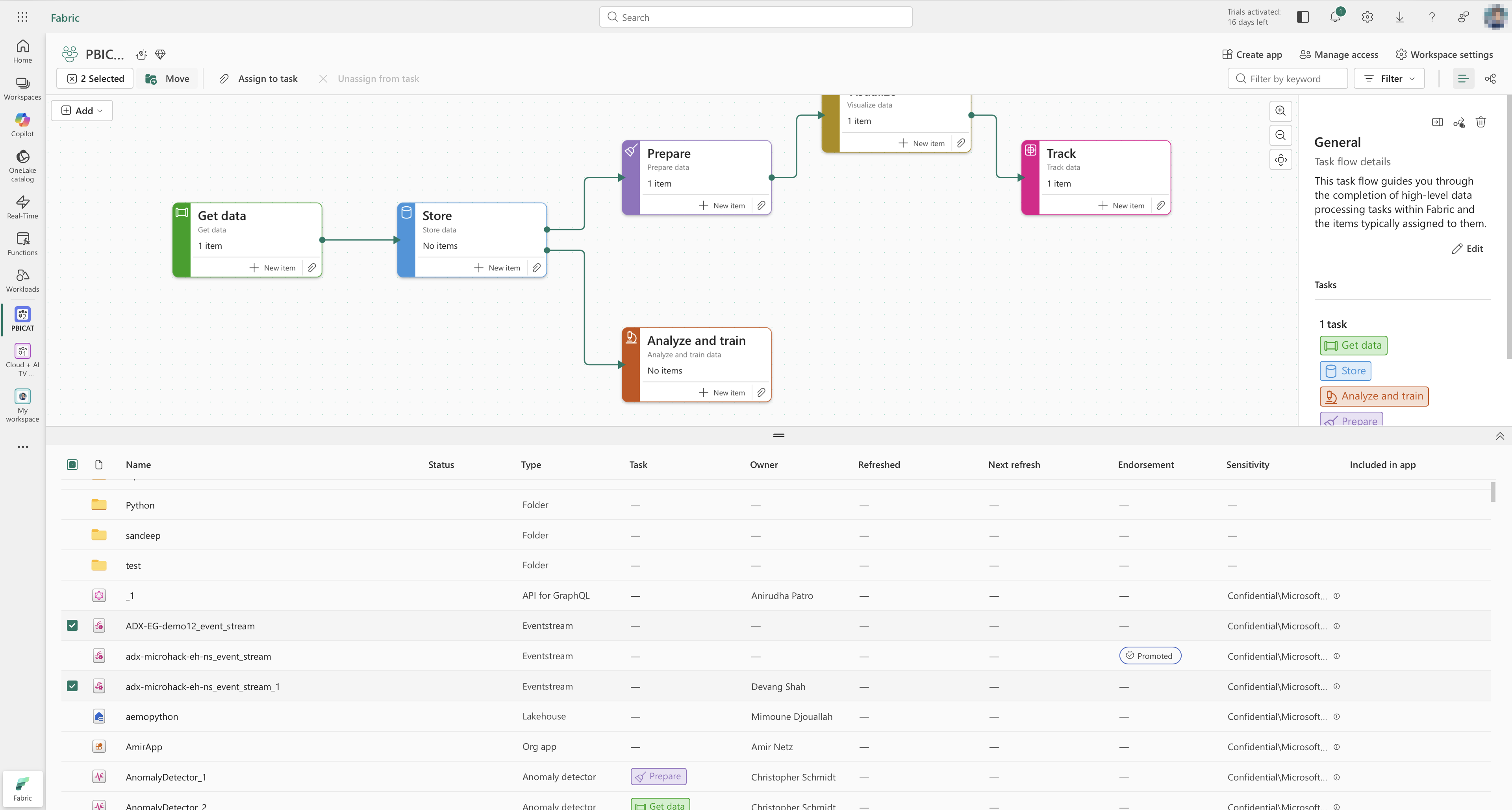This screenshot has width=1512, height=810.
Task: Open Workspaces in sidebar
Action: point(22,88)
